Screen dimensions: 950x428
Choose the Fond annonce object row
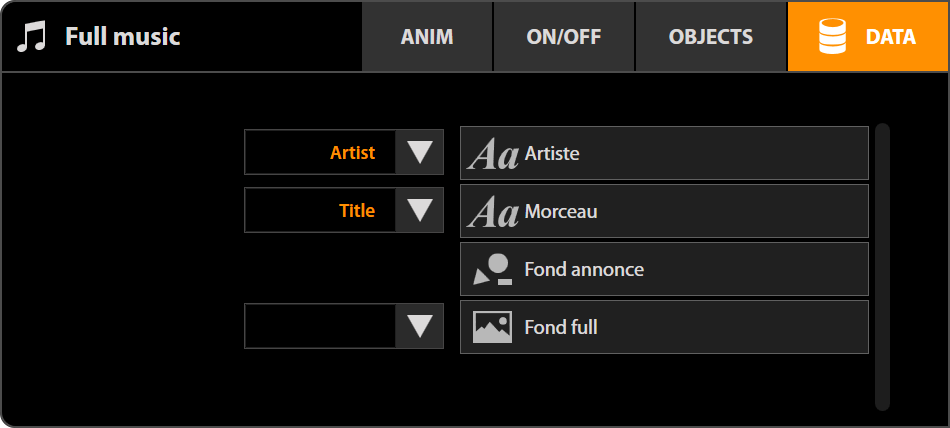[690, 269]
